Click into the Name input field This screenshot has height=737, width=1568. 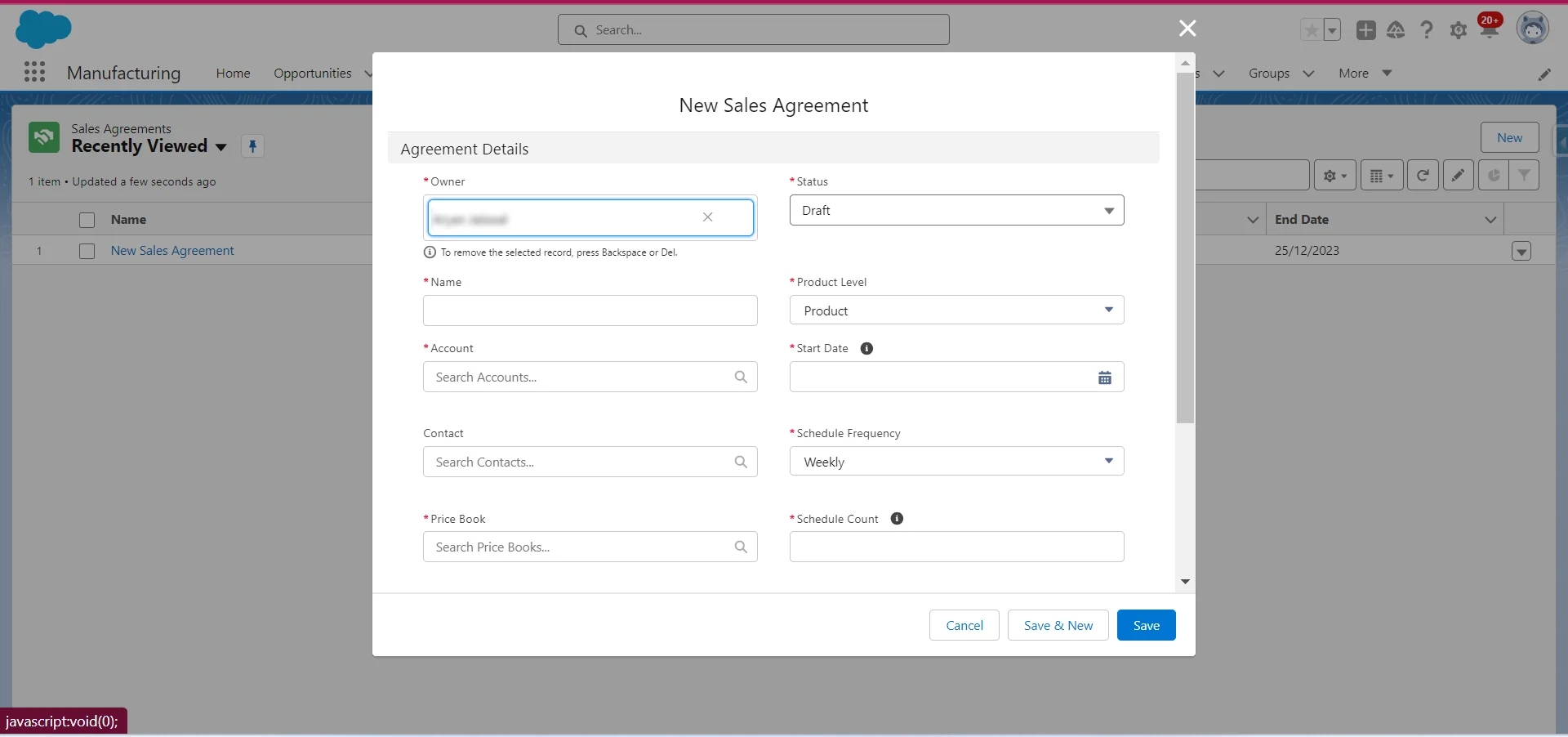pos(590,311)
